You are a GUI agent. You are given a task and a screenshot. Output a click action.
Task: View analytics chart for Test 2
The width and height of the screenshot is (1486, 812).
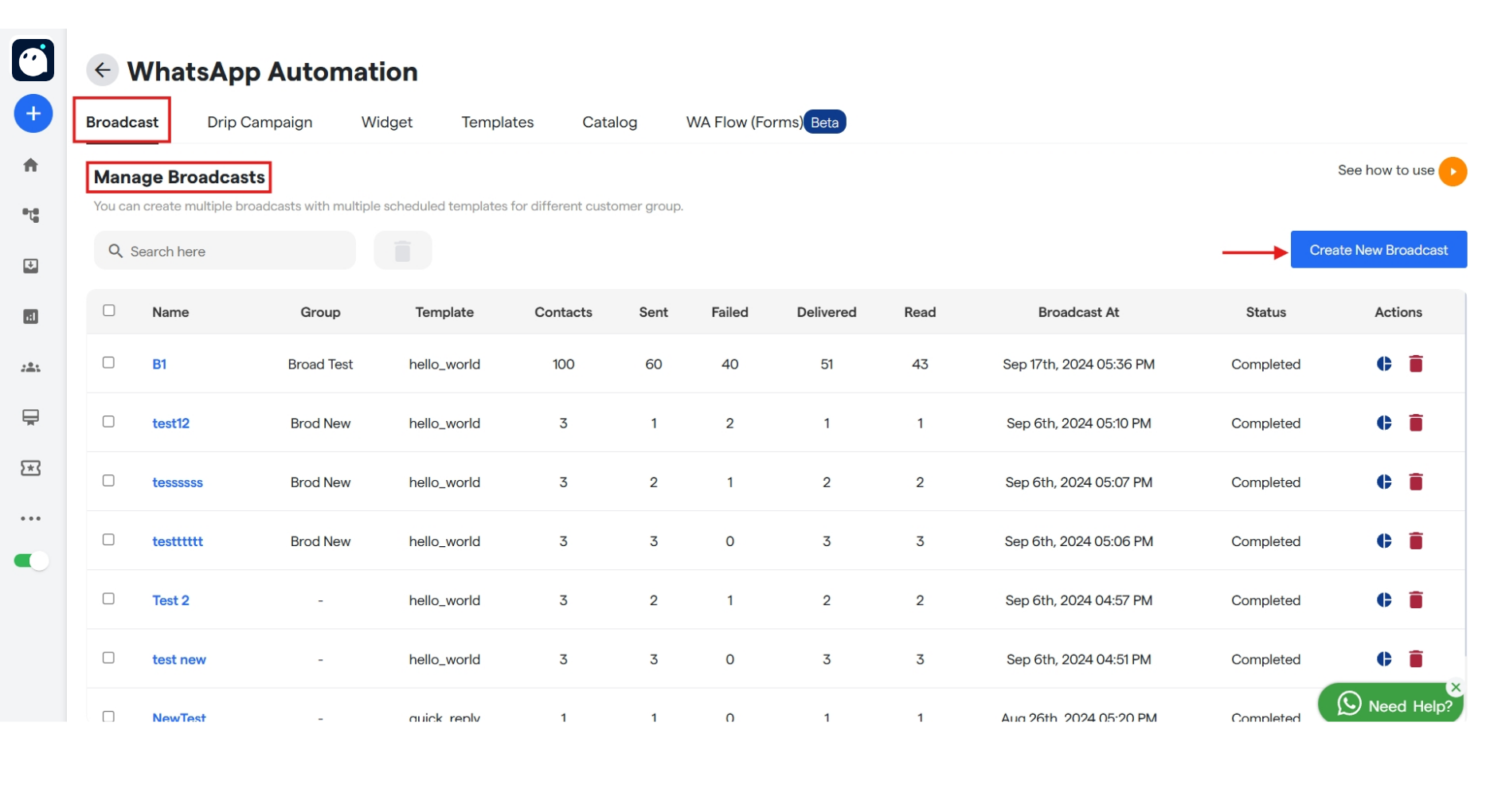(x=1384, y=599)
